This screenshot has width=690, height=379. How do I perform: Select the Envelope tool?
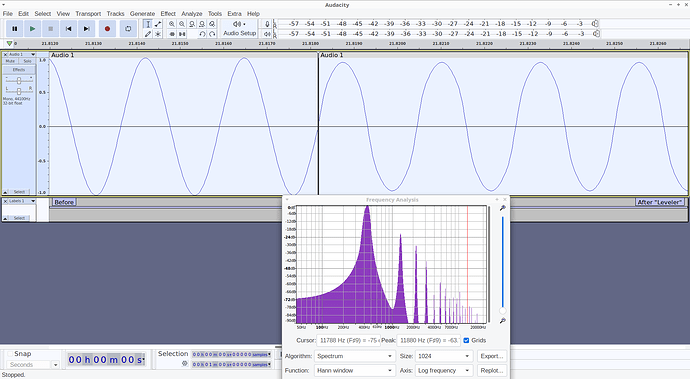tap(158, 24)
